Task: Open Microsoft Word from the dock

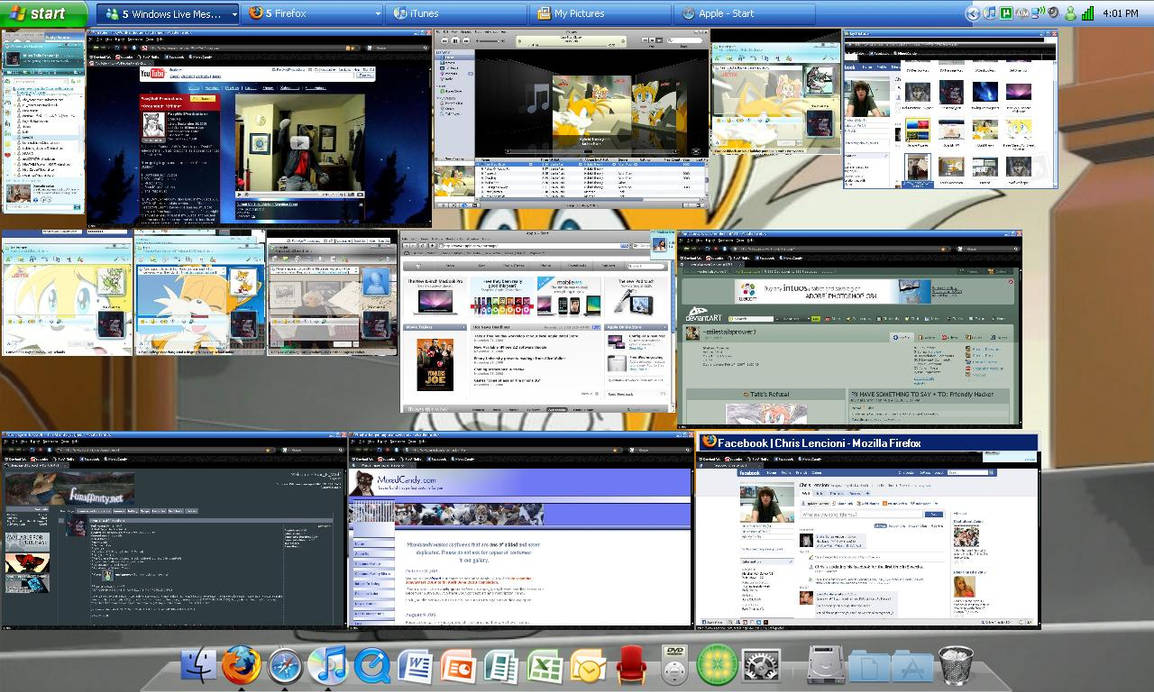Action: point(415,665)
